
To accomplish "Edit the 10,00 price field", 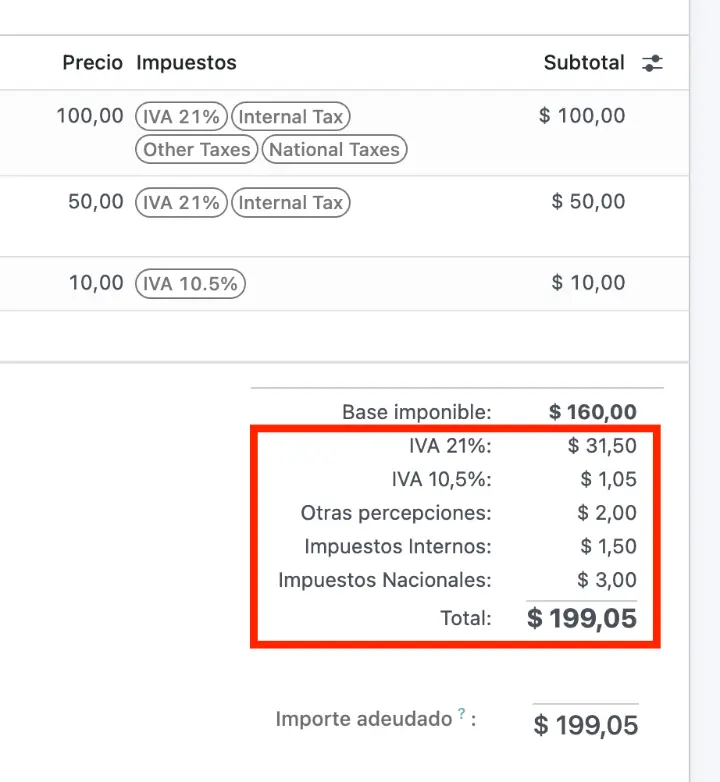I will click(96, 283).
